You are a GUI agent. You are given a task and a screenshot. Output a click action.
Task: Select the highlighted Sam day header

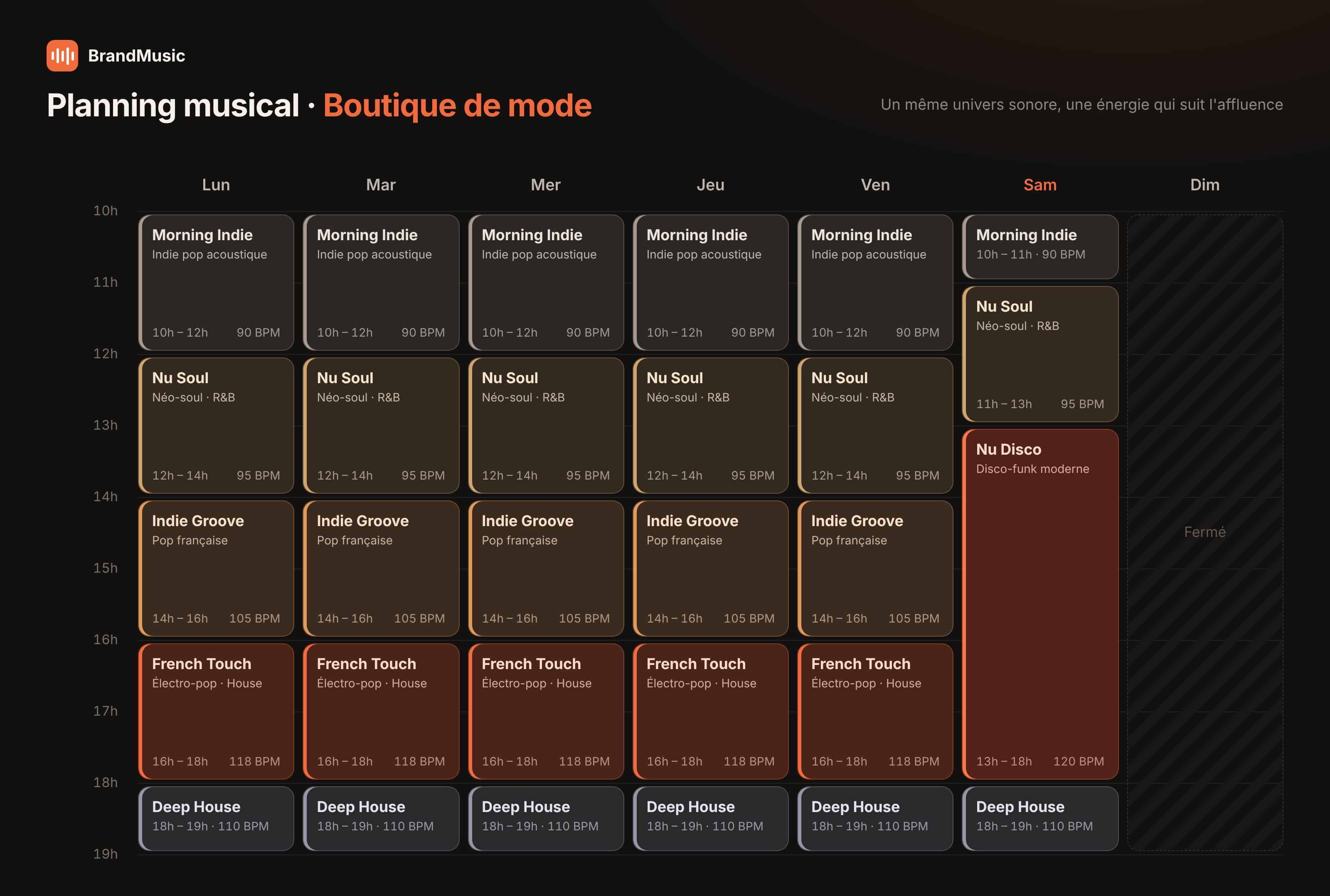coord(1040,185)
